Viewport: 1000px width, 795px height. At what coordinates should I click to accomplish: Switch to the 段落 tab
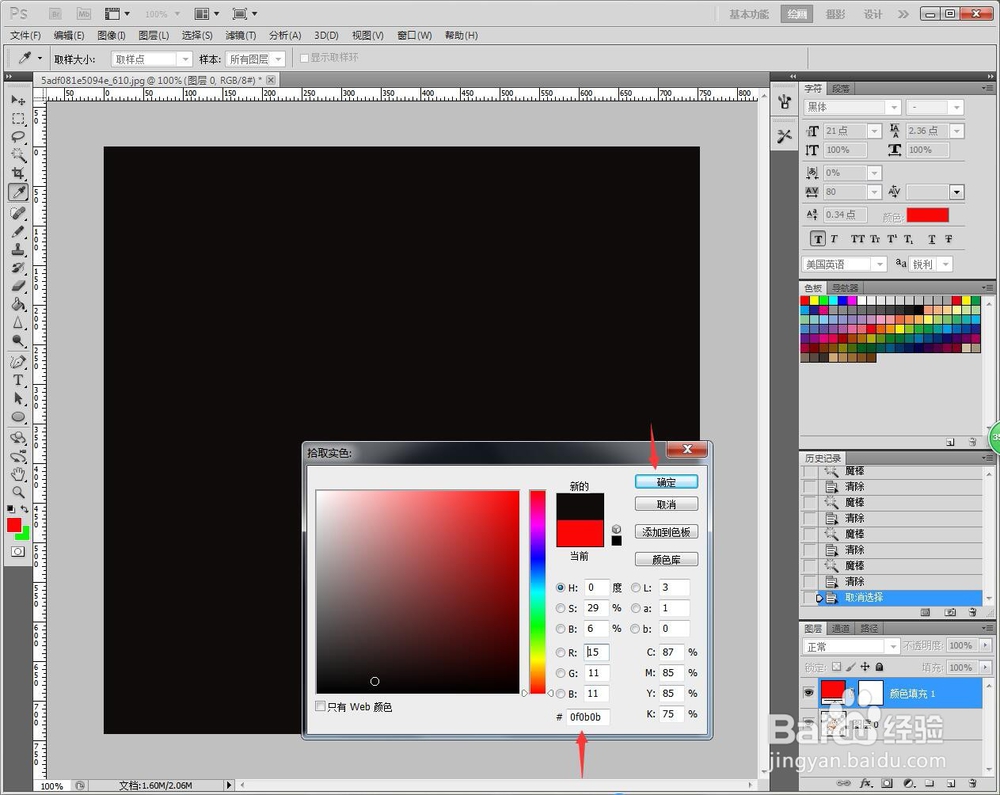[x=841, y=89]
